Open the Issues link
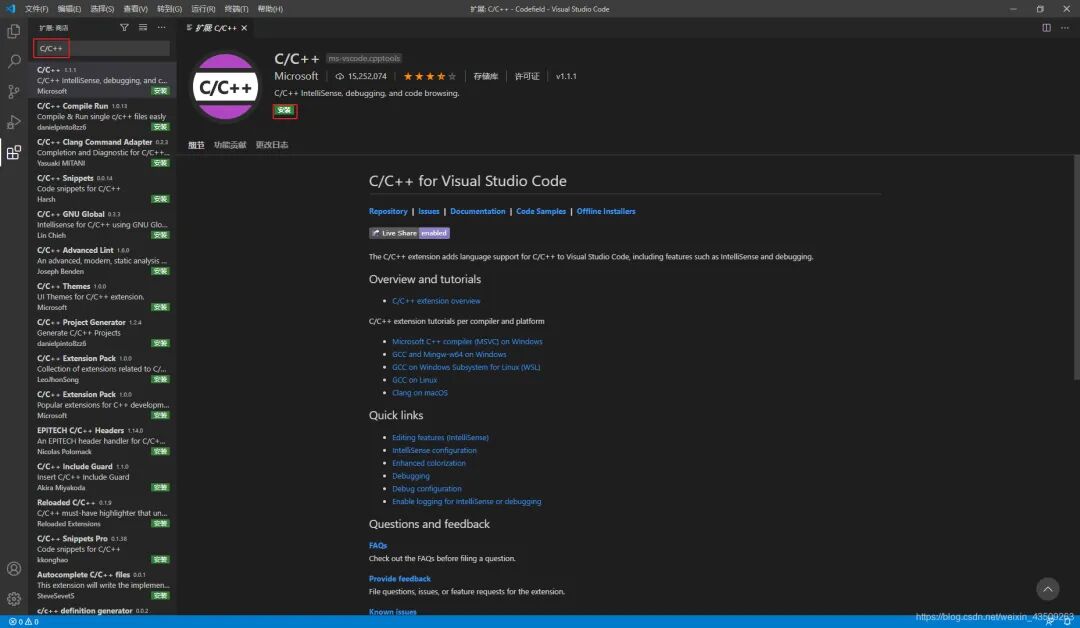The height and width of the screenshot is (628, 1080). [428, 211]
